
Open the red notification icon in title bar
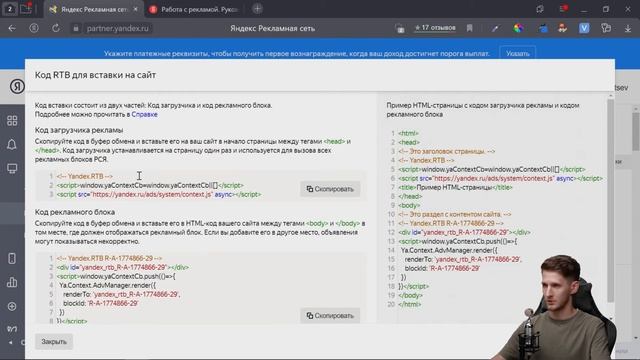pos(564,9)
